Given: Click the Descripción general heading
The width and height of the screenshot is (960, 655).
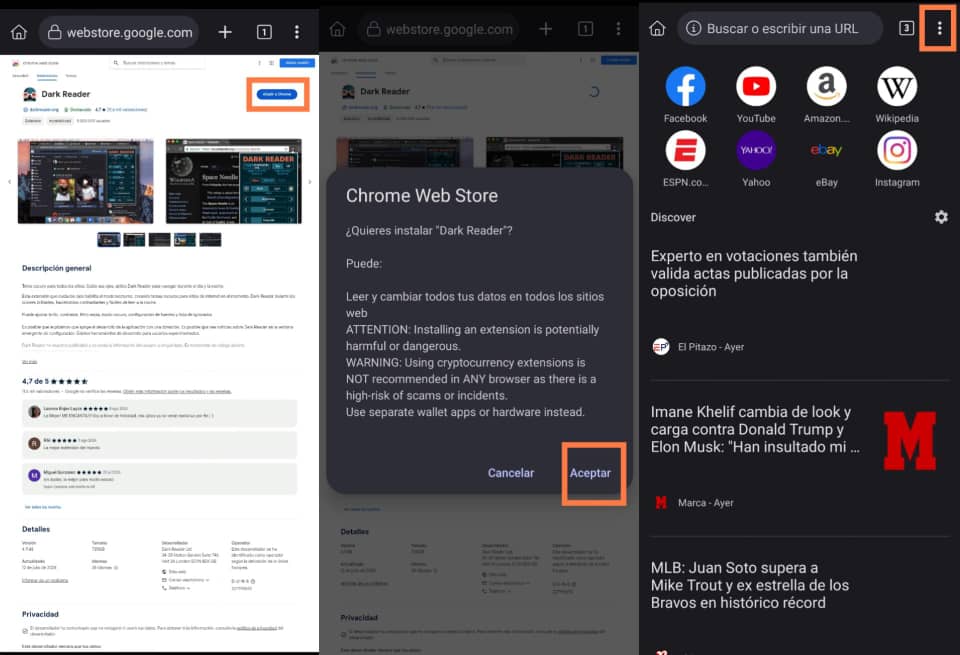Looking at the screenshot, I should [56, 268].
